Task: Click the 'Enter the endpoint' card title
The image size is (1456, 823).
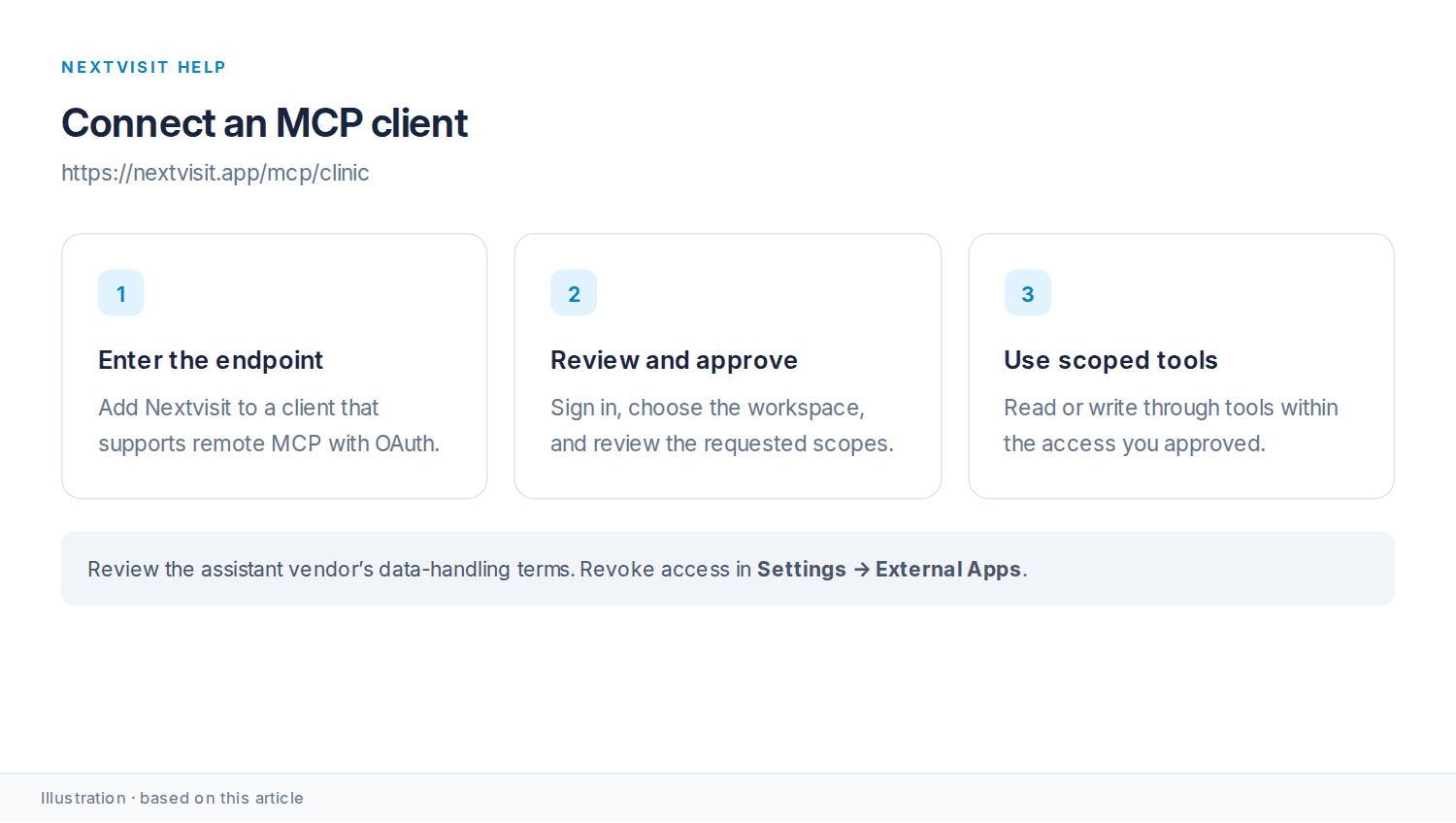Action: point(211,360)
